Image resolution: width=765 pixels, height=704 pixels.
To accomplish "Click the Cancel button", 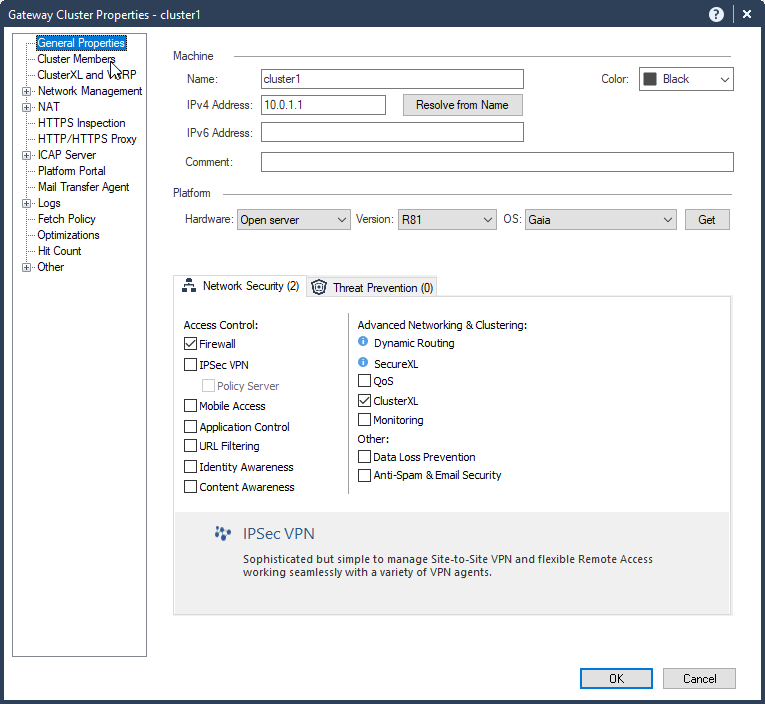I will click(699, 679).
